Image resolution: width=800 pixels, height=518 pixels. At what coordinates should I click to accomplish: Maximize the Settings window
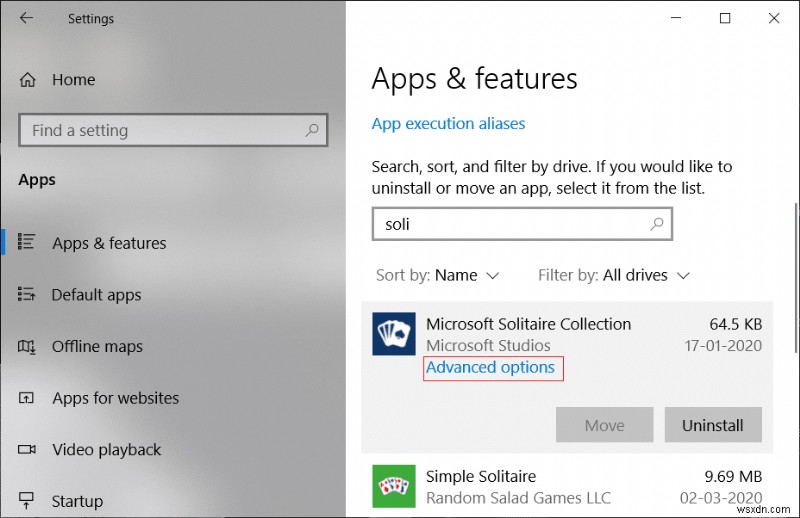(724, 18)
